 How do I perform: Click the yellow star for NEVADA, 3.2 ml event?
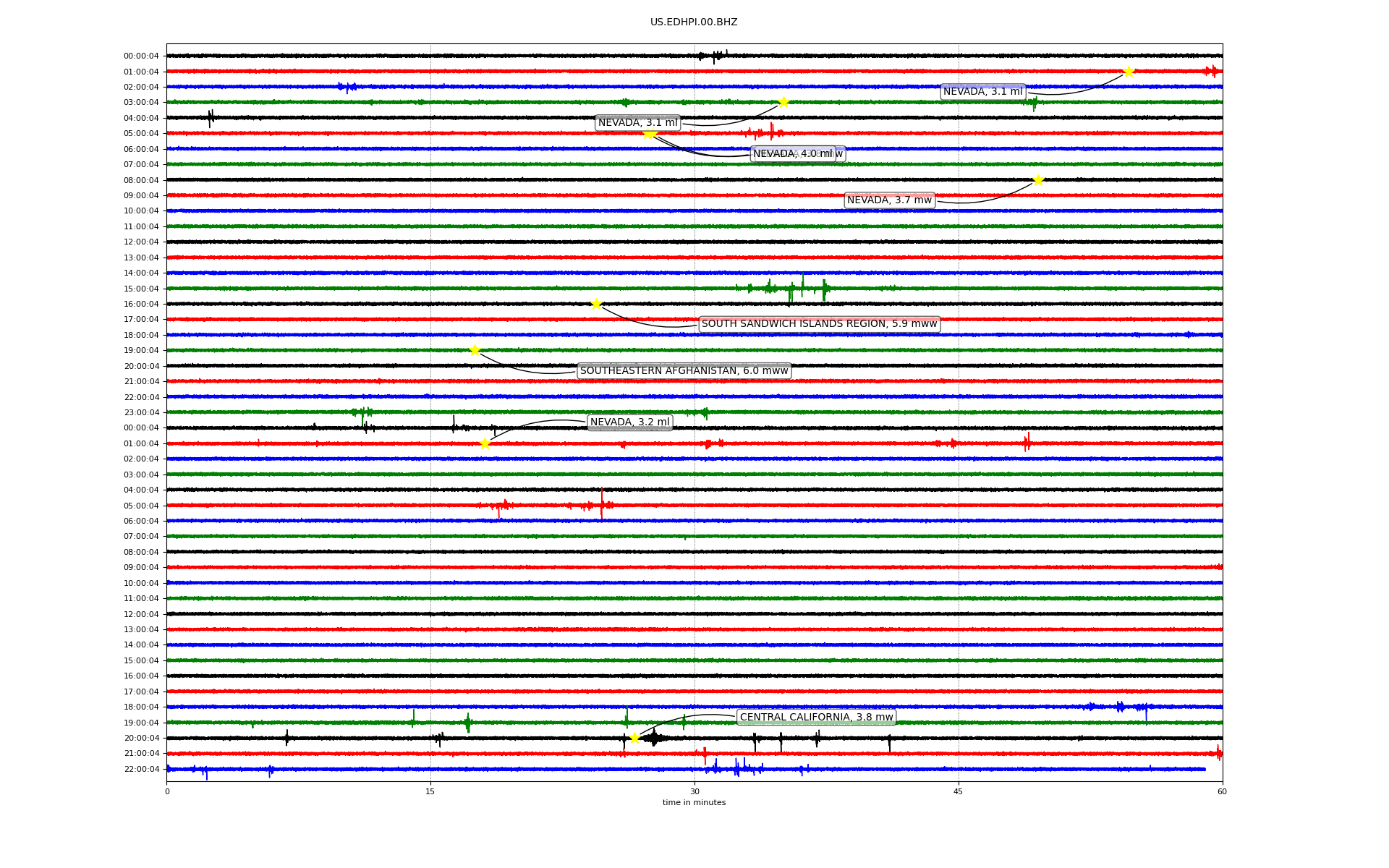[x=485, y=443]
